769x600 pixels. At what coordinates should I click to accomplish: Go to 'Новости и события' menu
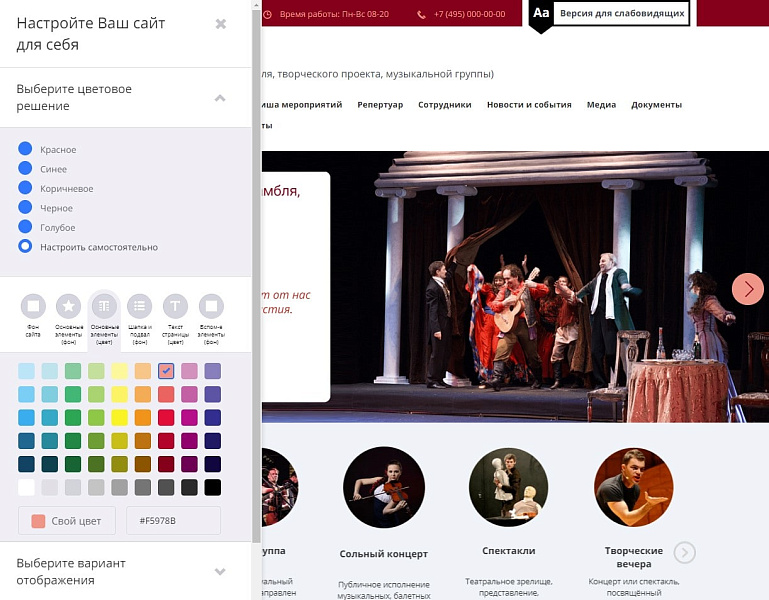pyautogui.click(x=529, y=105)
